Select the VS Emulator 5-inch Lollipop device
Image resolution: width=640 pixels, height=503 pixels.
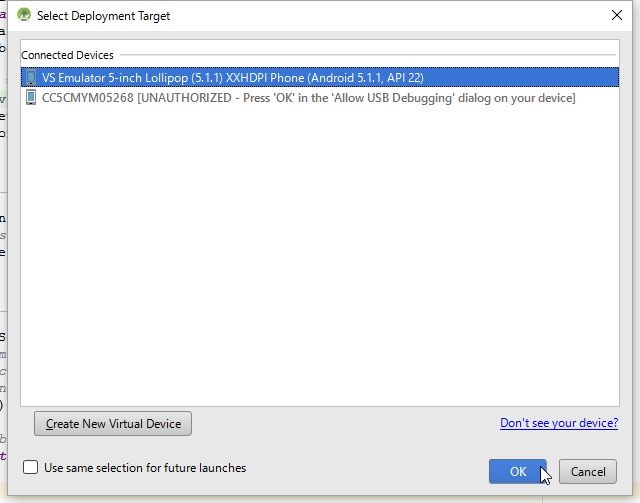[x=230, y=77]
